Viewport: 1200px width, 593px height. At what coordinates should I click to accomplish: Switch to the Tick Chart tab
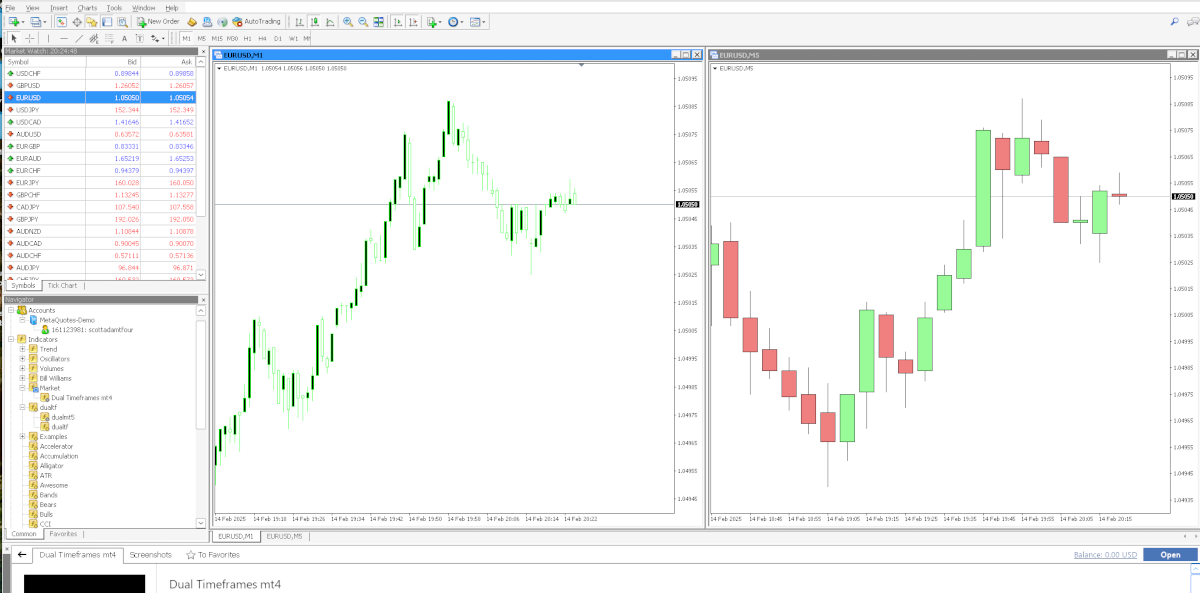click(x=62, y=285)
